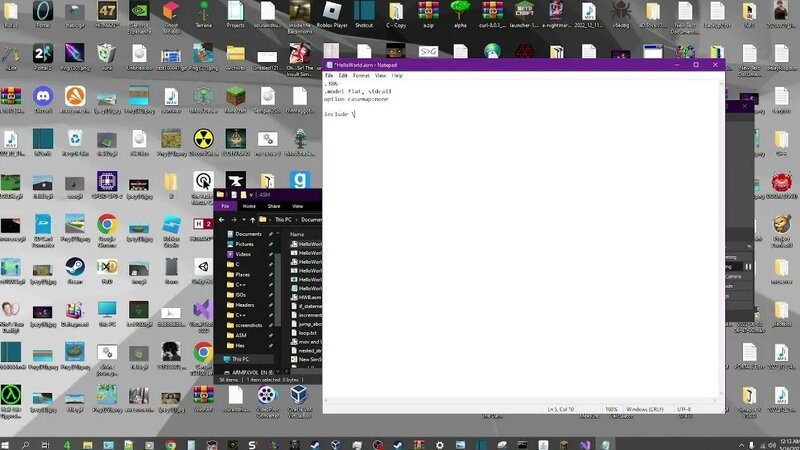Click the 100% zoom status entry
The image size is (800, 450).
(611, 409)
